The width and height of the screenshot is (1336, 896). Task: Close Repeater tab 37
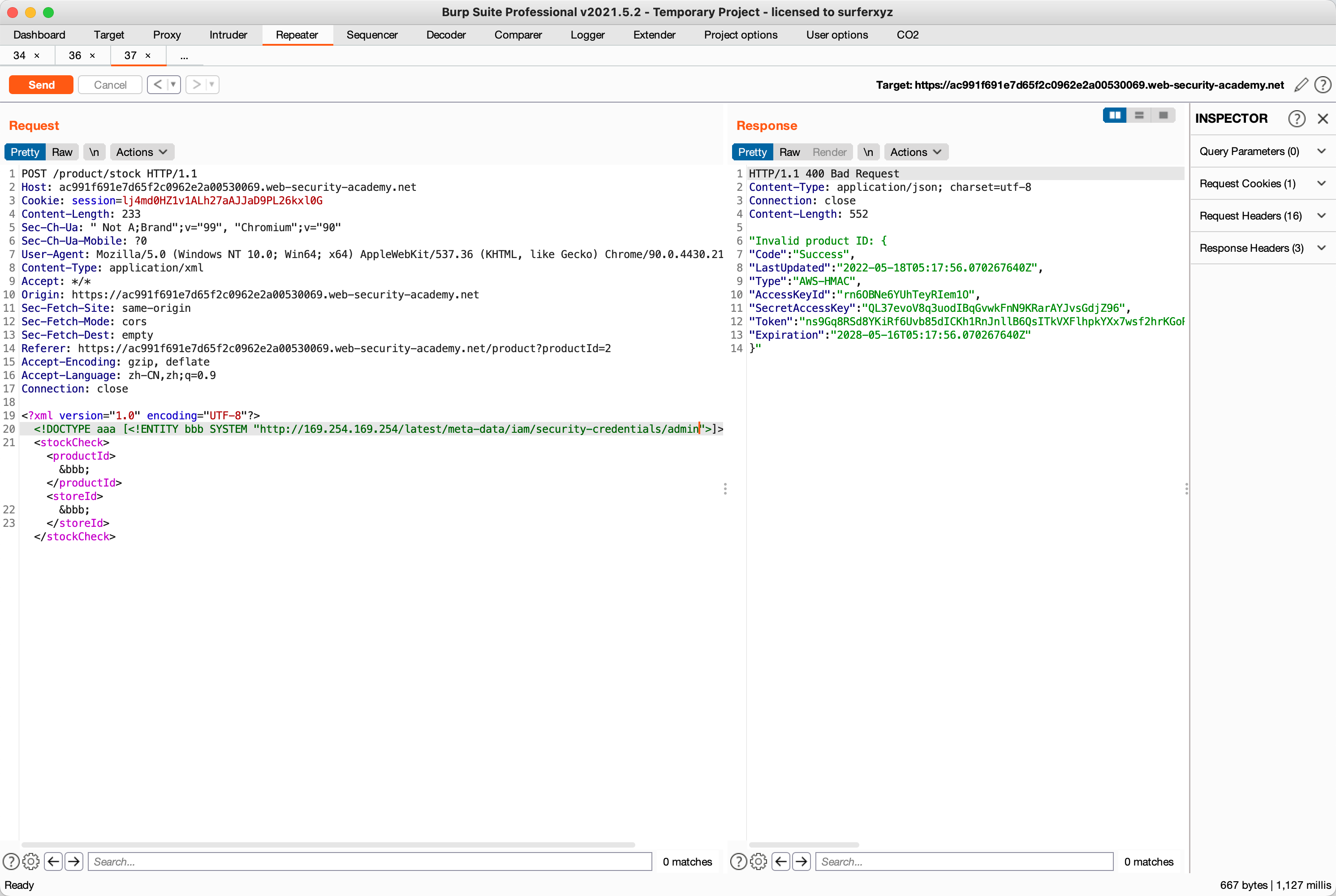(x=147, y=56)
